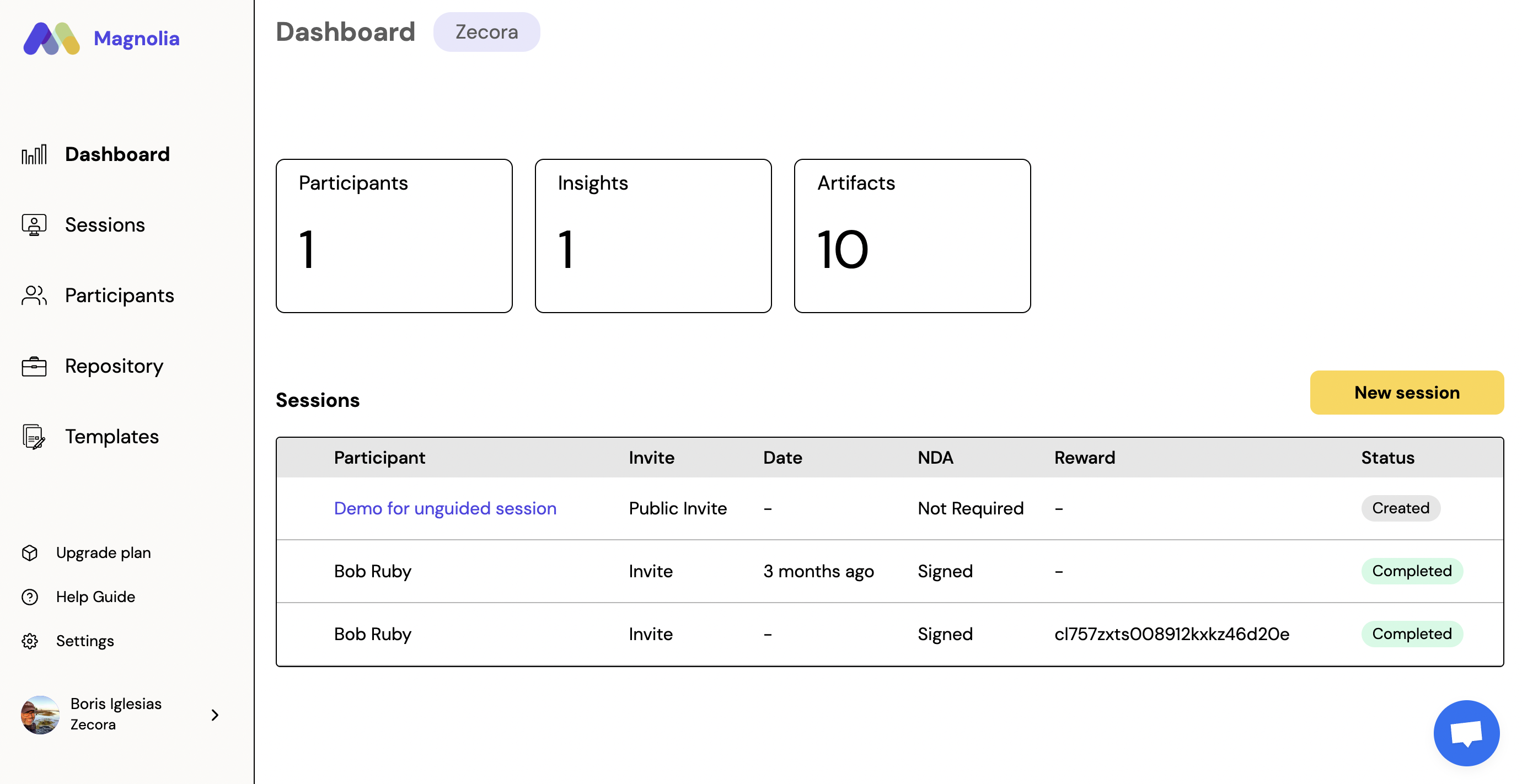
Task: Open the chat support bubble
Action: click(x=1465, y=733)
